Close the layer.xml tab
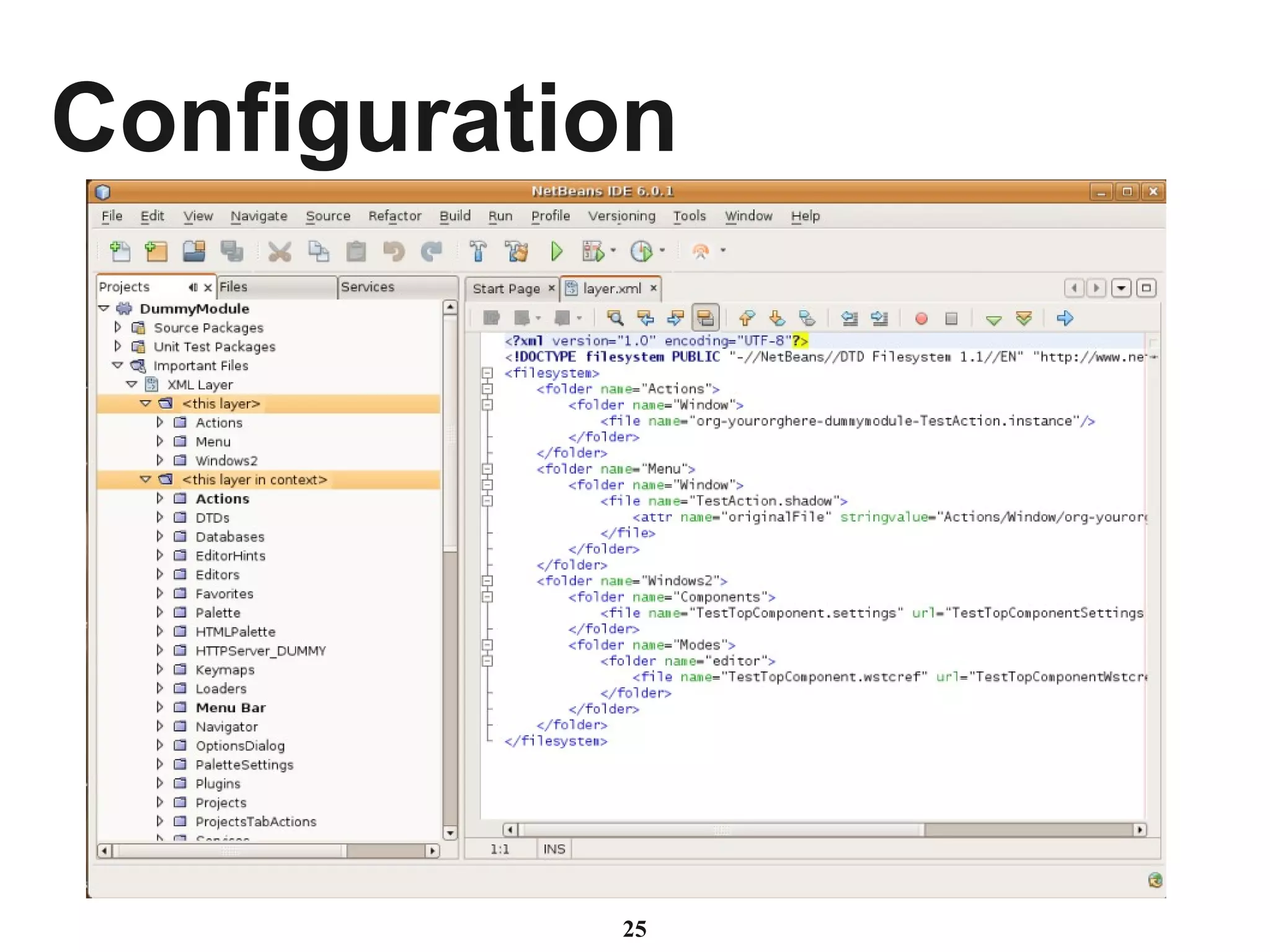This screenshot has height=952, width=1270. point(653,288)
